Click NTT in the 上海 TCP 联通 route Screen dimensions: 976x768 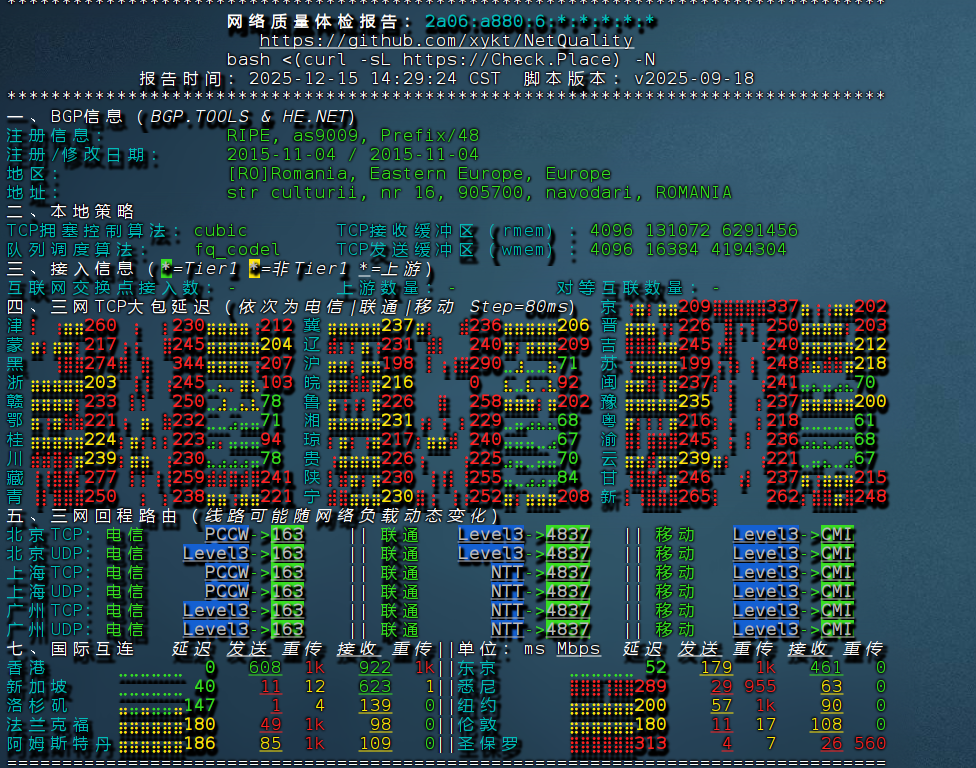(507, 573)
